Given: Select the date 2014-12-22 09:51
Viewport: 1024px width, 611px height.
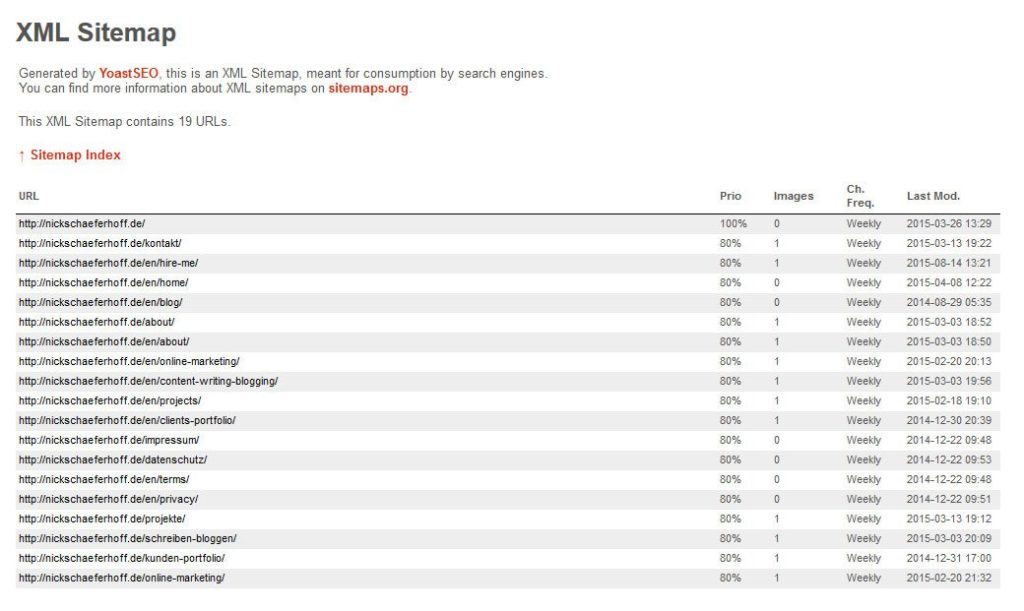Looking at the screenshot, I should click(x=949, y=499).
